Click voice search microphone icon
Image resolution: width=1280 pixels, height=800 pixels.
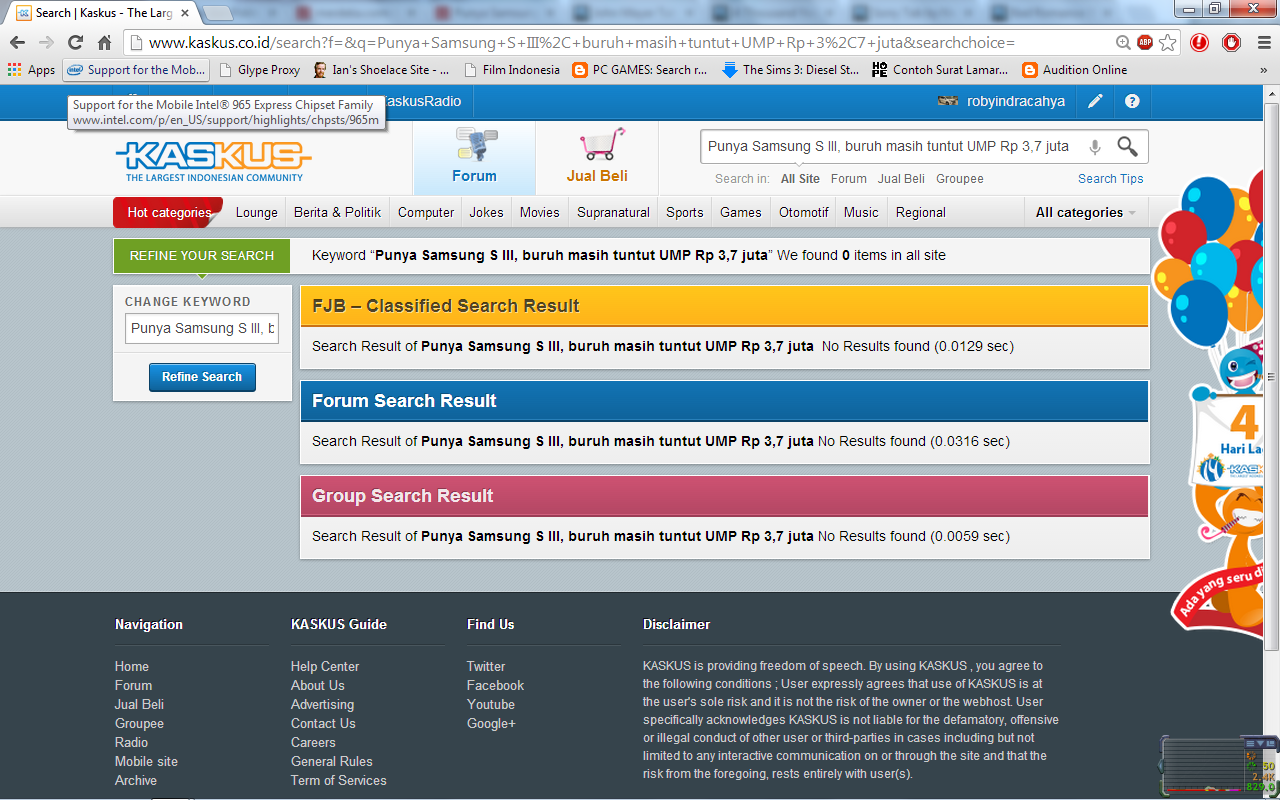pos(1095,147)
